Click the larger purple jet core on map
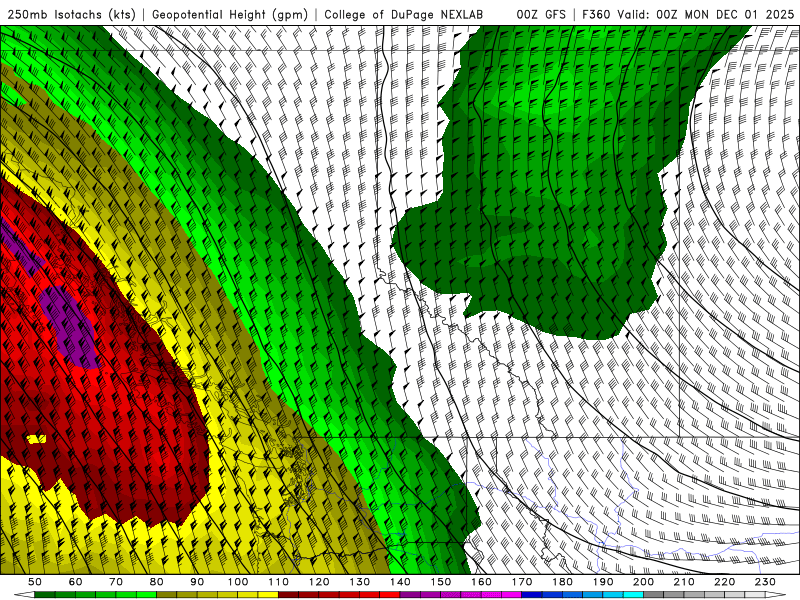800x600 pixels. (x=71, y=327)
